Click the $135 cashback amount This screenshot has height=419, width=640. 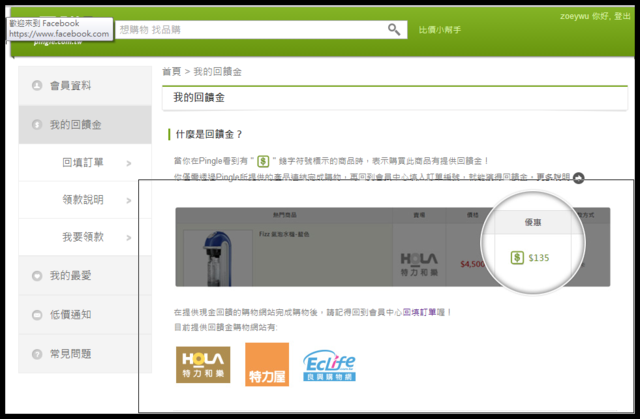(539, 258)
